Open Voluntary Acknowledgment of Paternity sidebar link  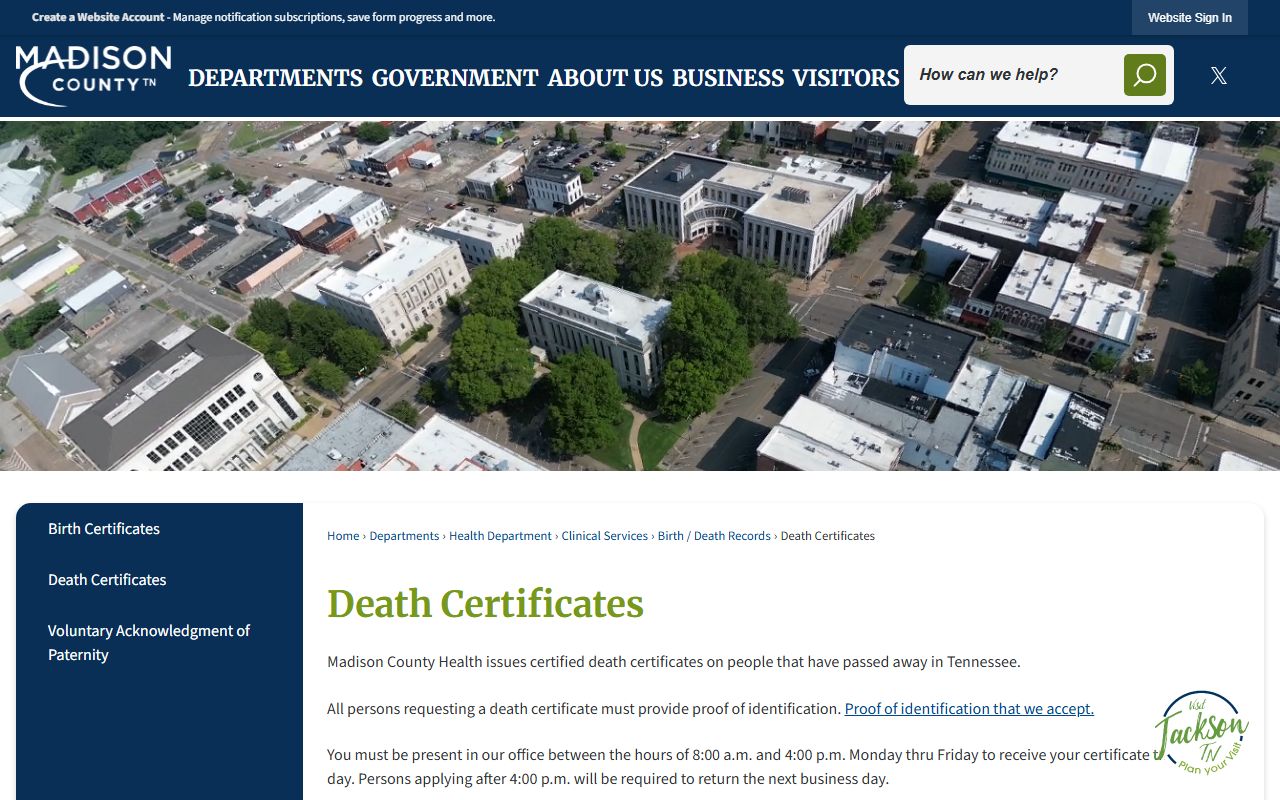(x=149, y=643)
